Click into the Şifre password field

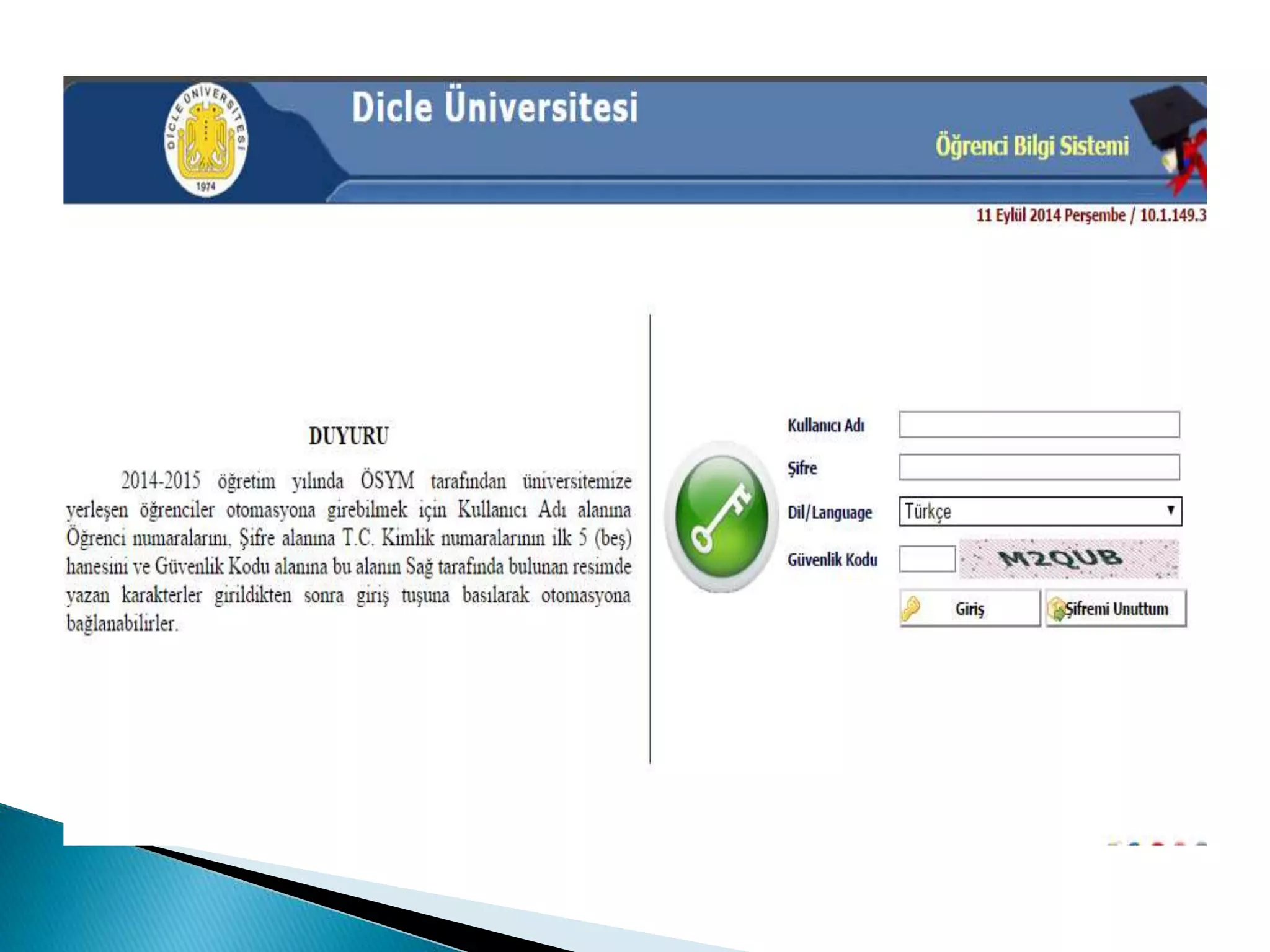click(1039, 467)
